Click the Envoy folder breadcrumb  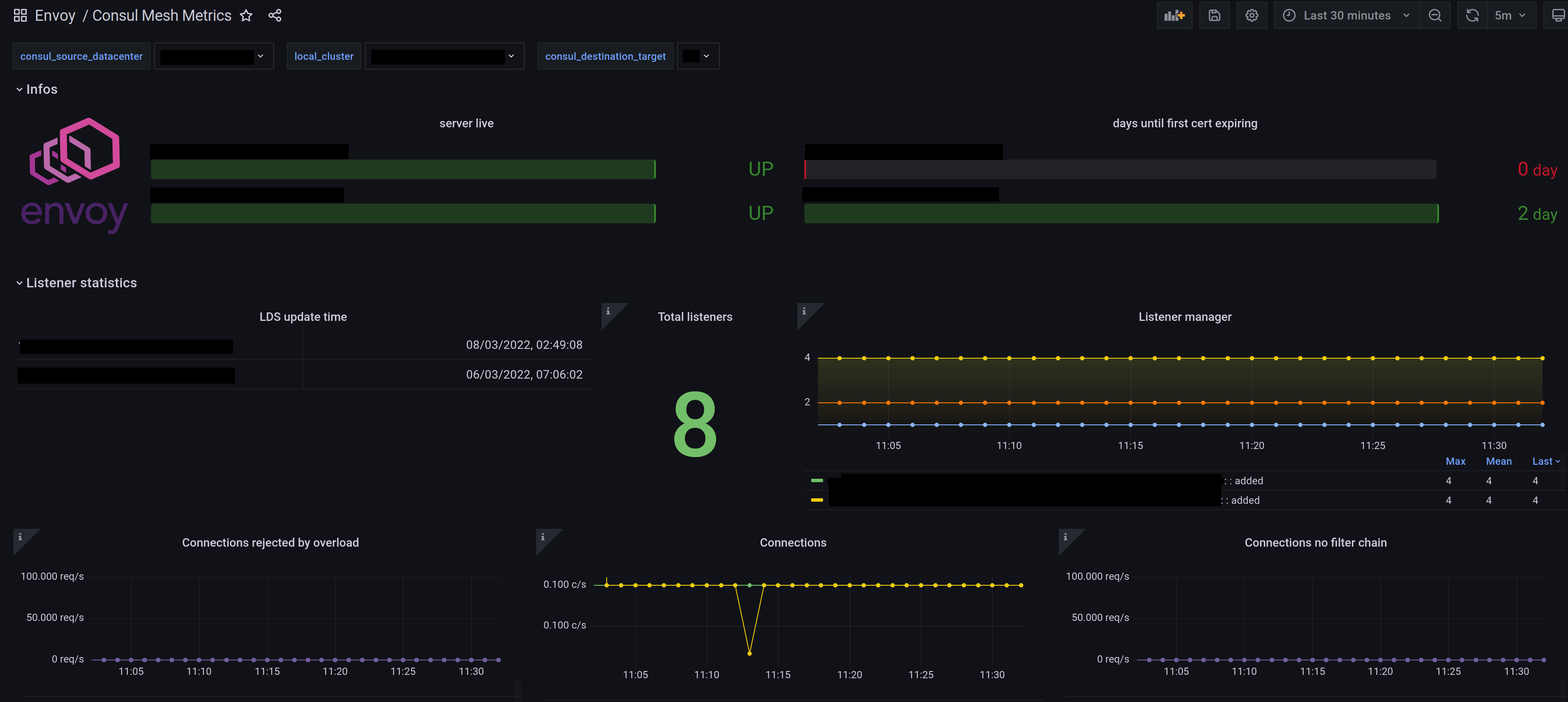(x=55, y=16)
